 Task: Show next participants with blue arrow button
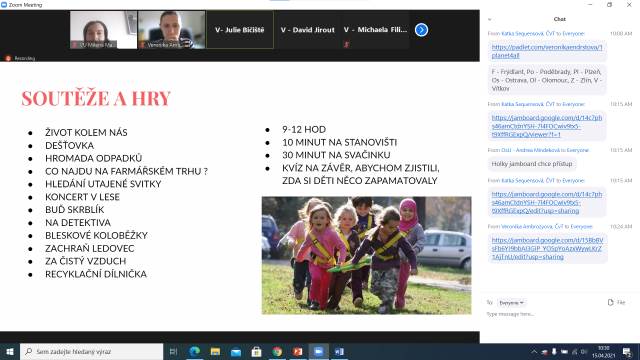pos(421,30)
